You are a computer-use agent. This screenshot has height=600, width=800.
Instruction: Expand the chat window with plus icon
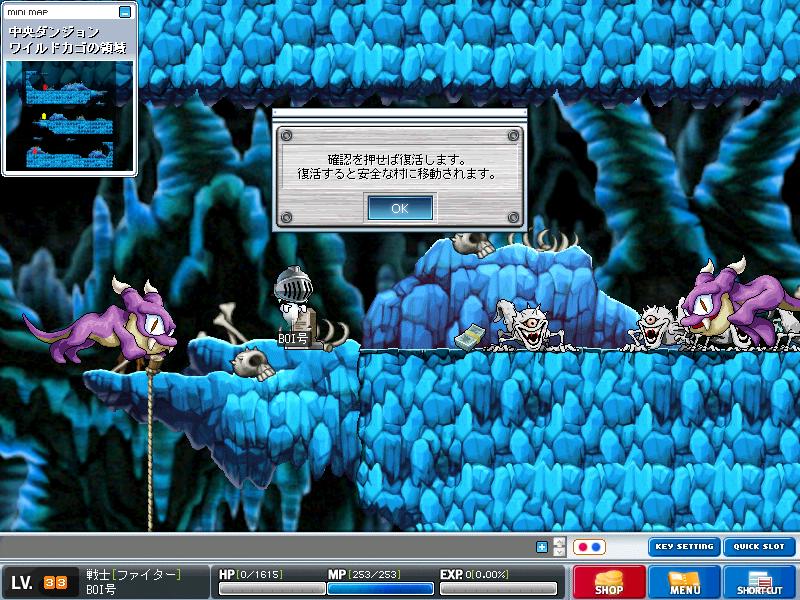542,547
